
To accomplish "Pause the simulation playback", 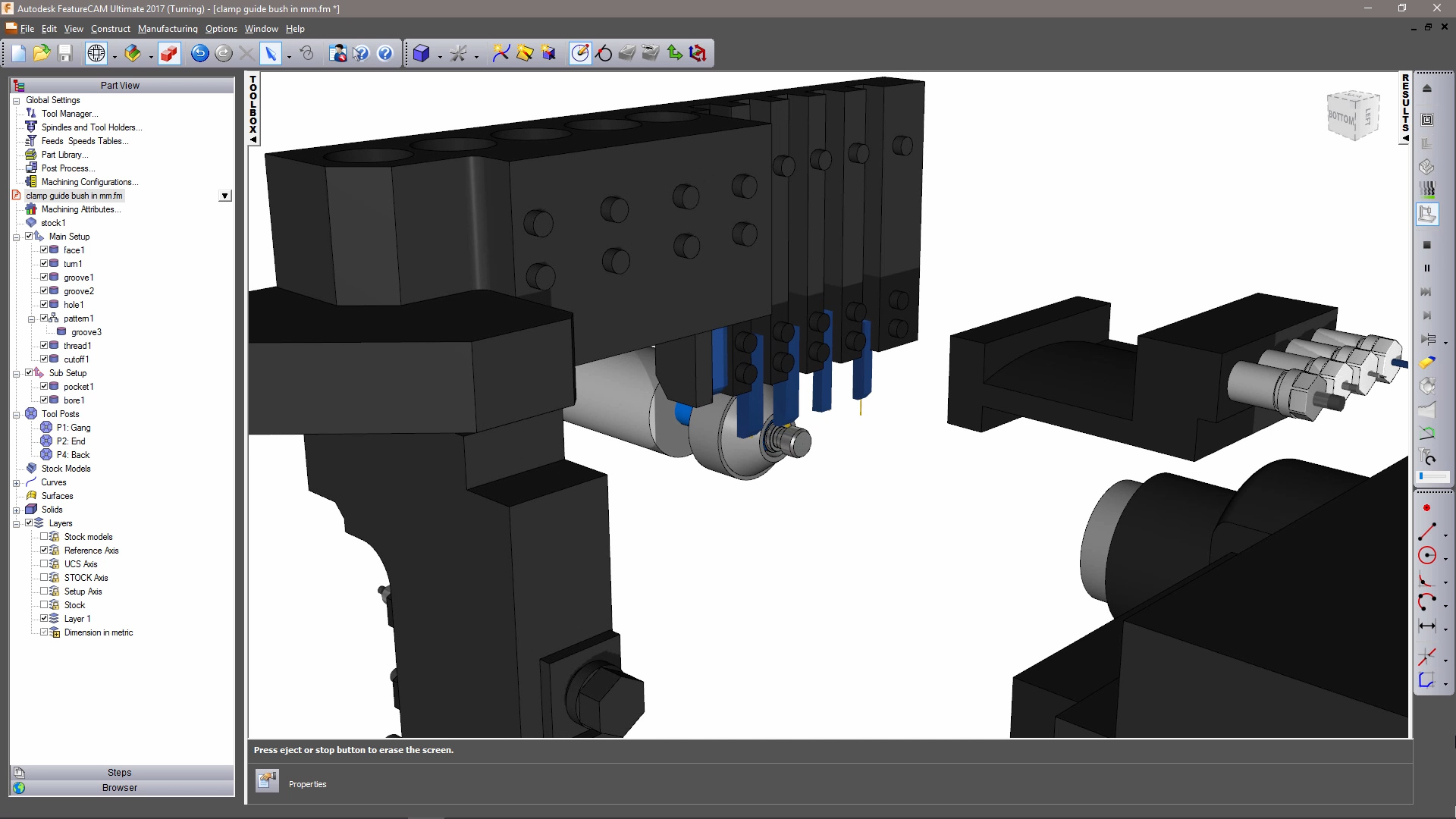I will 1426,268.
